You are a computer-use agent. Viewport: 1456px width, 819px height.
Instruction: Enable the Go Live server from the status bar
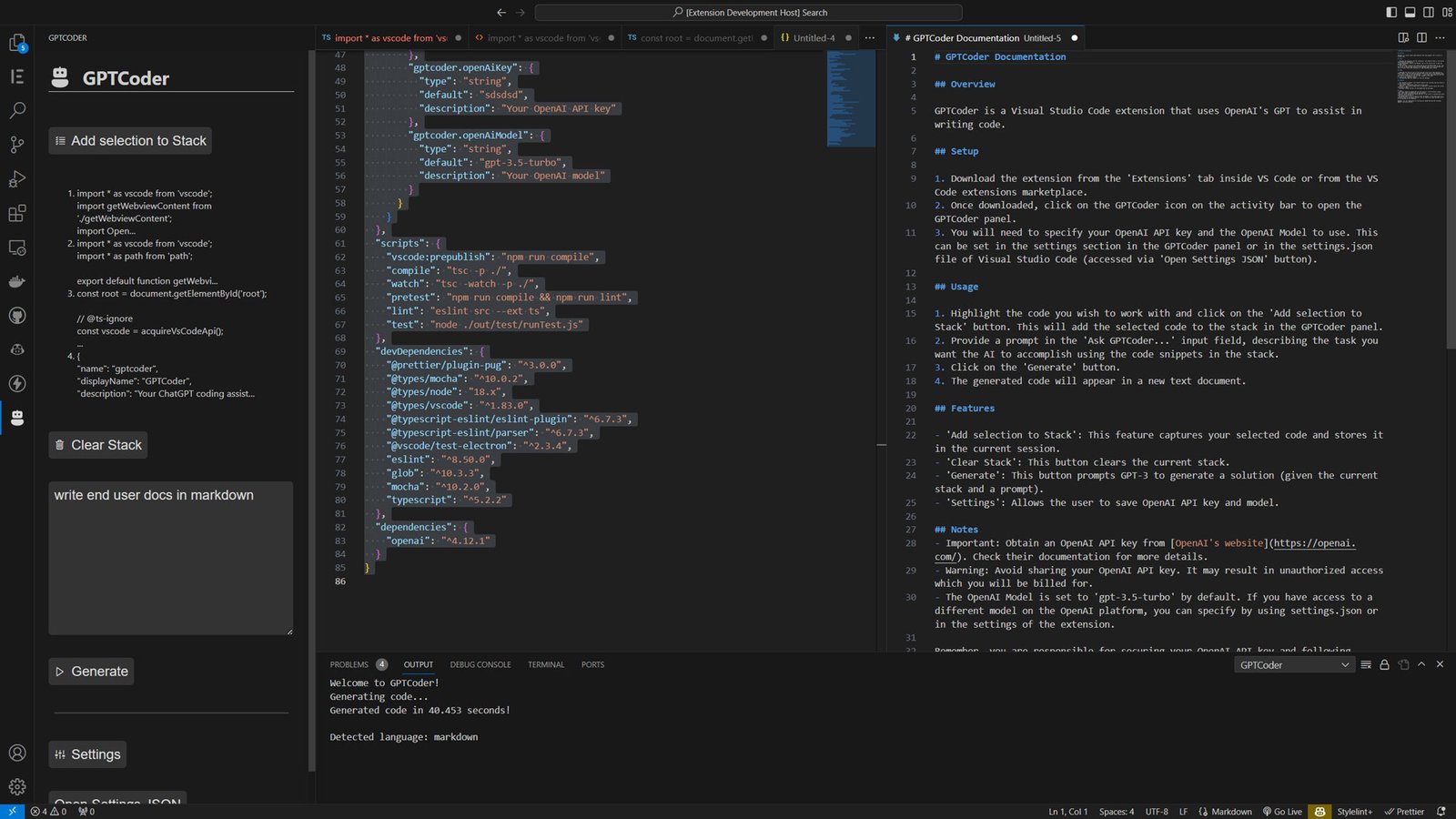point(1282,811)
